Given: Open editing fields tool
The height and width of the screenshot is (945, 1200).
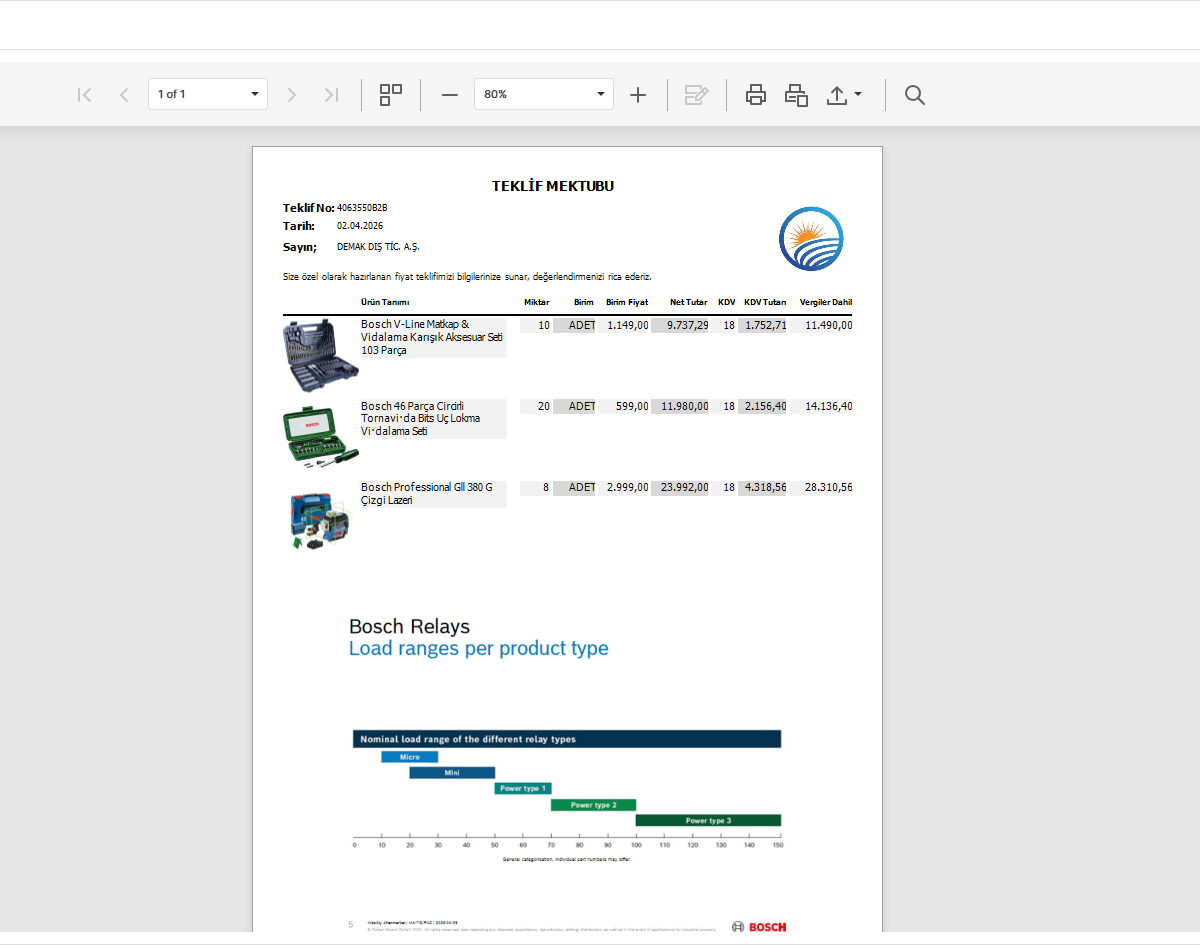Looking at the screenshot, I should click(x=697, y=95).
